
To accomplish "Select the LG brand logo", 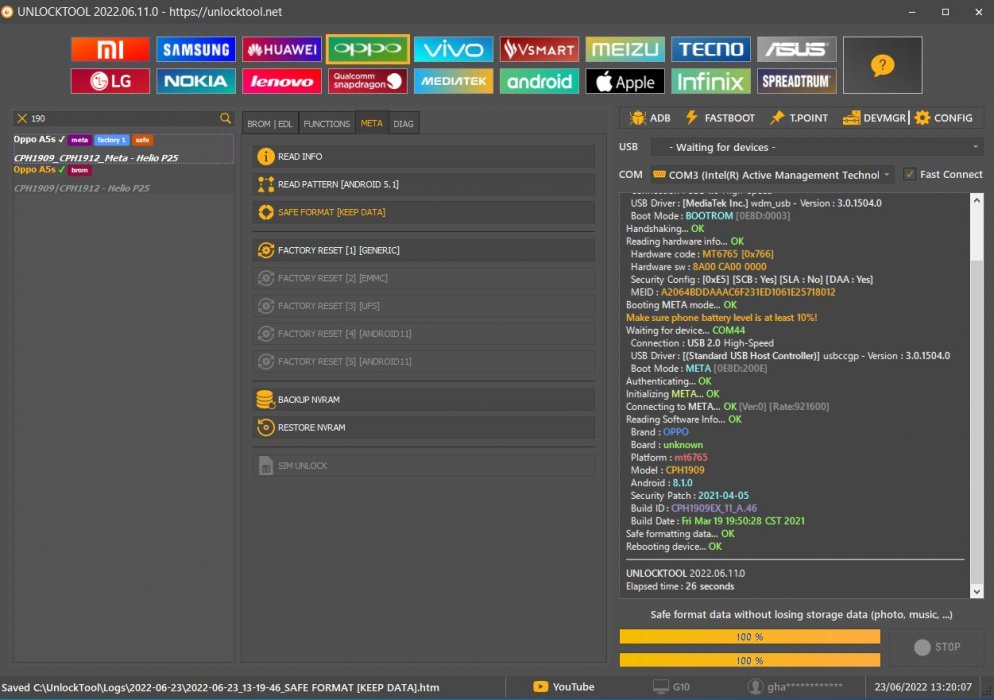I will tap(110, 81).
